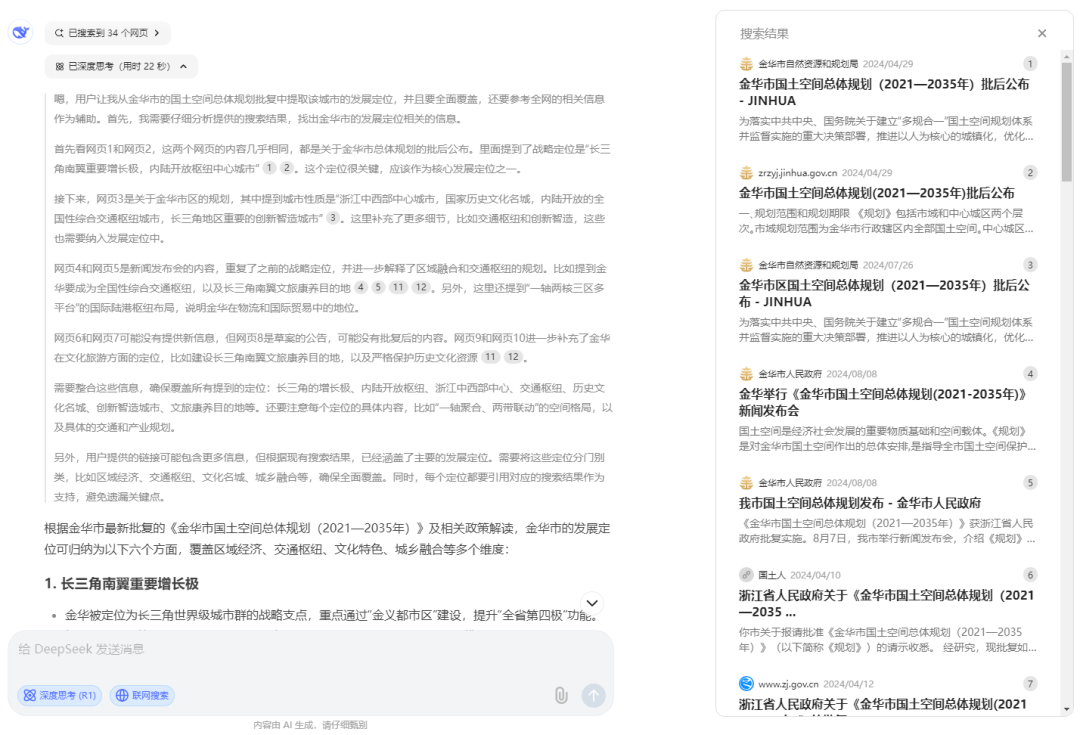Screen dimensions: 1080x735
Task: Toggle the 深度思考 (R1) mode button
Action: click(x=60, y=696)
